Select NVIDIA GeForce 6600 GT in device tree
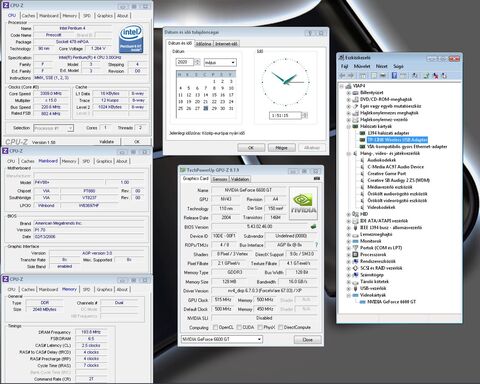The height and width of the screenshot is (384, 480). pos(391,302)
